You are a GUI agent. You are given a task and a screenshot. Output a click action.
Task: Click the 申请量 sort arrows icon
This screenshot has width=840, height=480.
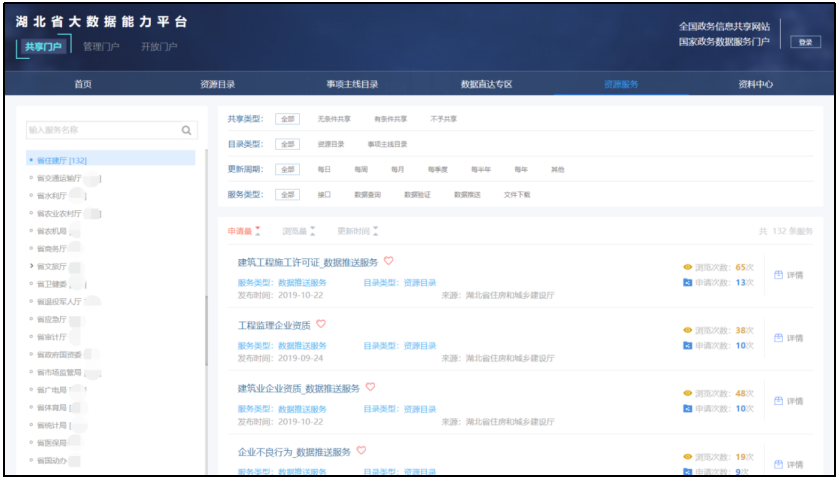[258, 231]
